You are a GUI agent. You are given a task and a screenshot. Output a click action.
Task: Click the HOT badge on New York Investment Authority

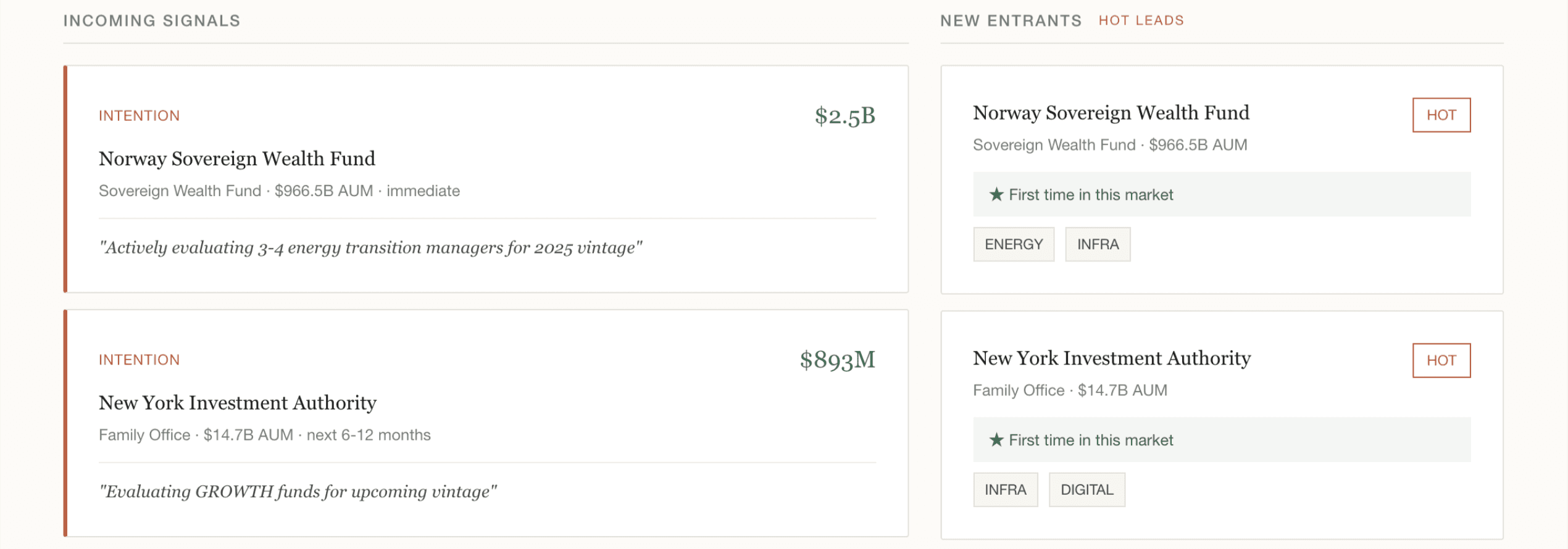pos(1441,361)
